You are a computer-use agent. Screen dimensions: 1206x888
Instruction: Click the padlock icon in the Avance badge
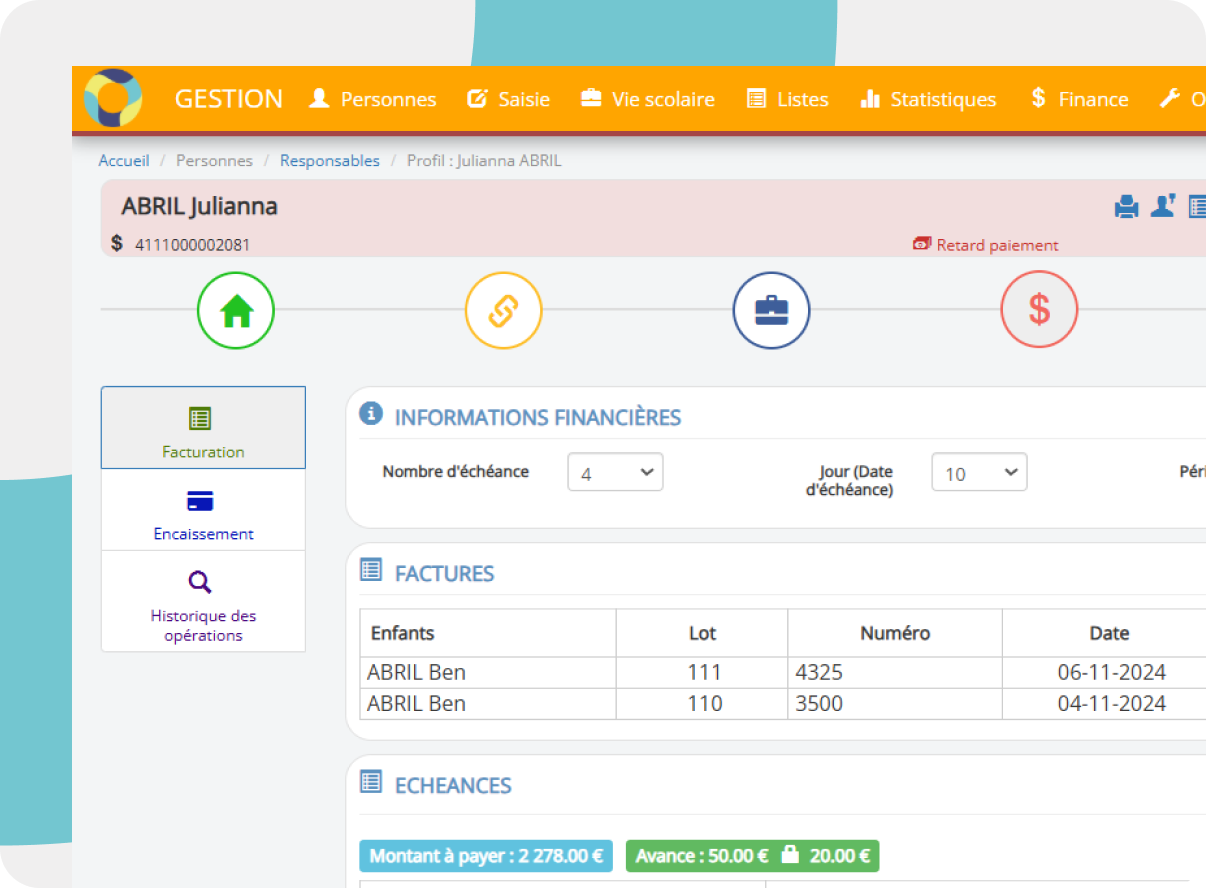click(790, 855)
